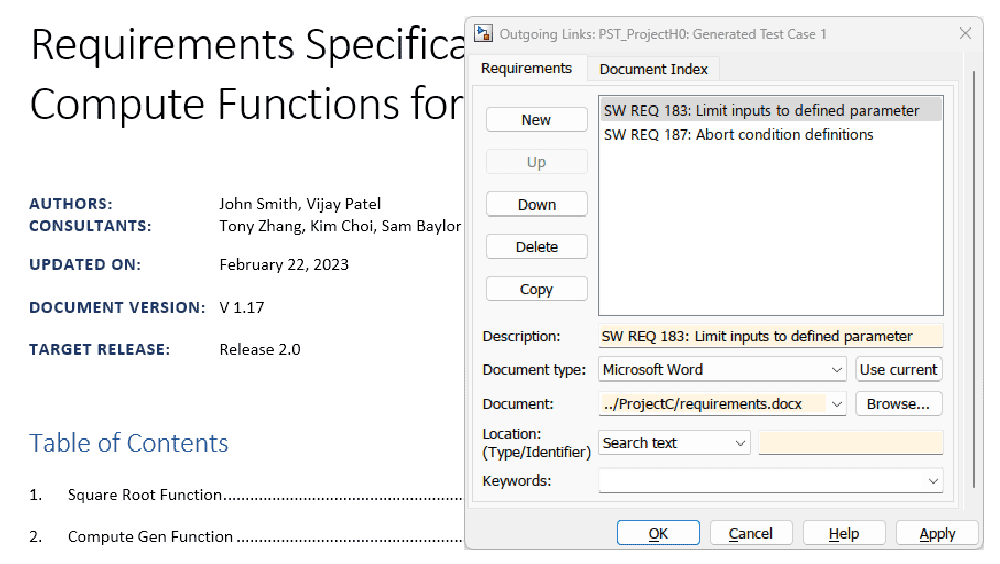Click the Outgoing Links dialog title icon
Viewport: 1000px width, 564px height.
(484, 34)
